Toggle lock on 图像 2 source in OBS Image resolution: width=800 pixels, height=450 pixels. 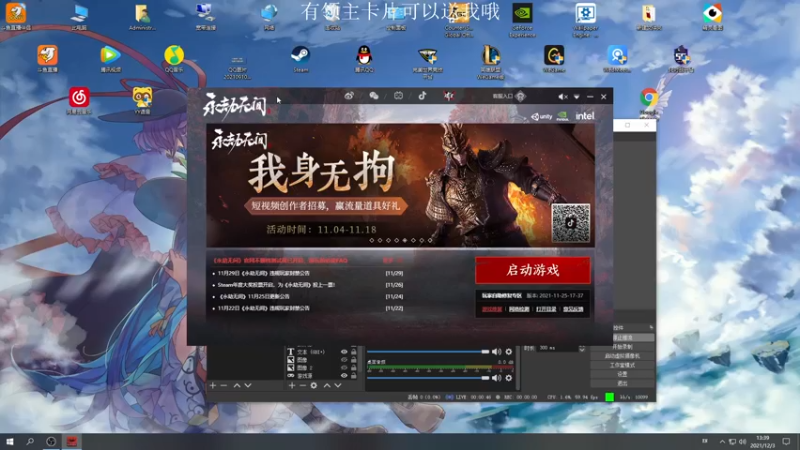tap(354, 367)
